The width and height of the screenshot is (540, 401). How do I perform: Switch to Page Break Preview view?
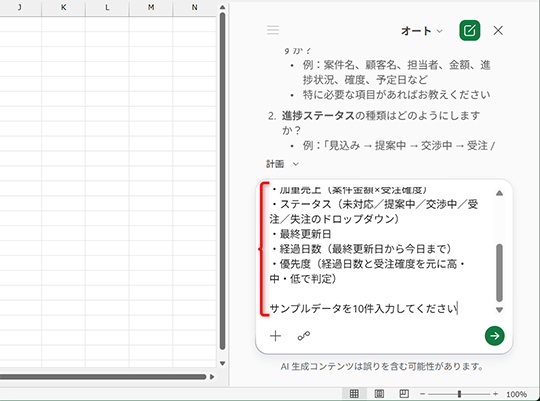(404, 393)
